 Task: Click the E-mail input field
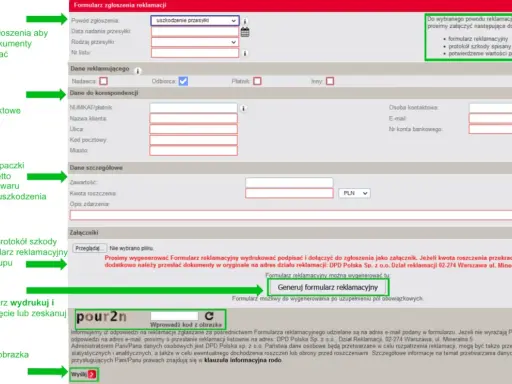(490, 118)
